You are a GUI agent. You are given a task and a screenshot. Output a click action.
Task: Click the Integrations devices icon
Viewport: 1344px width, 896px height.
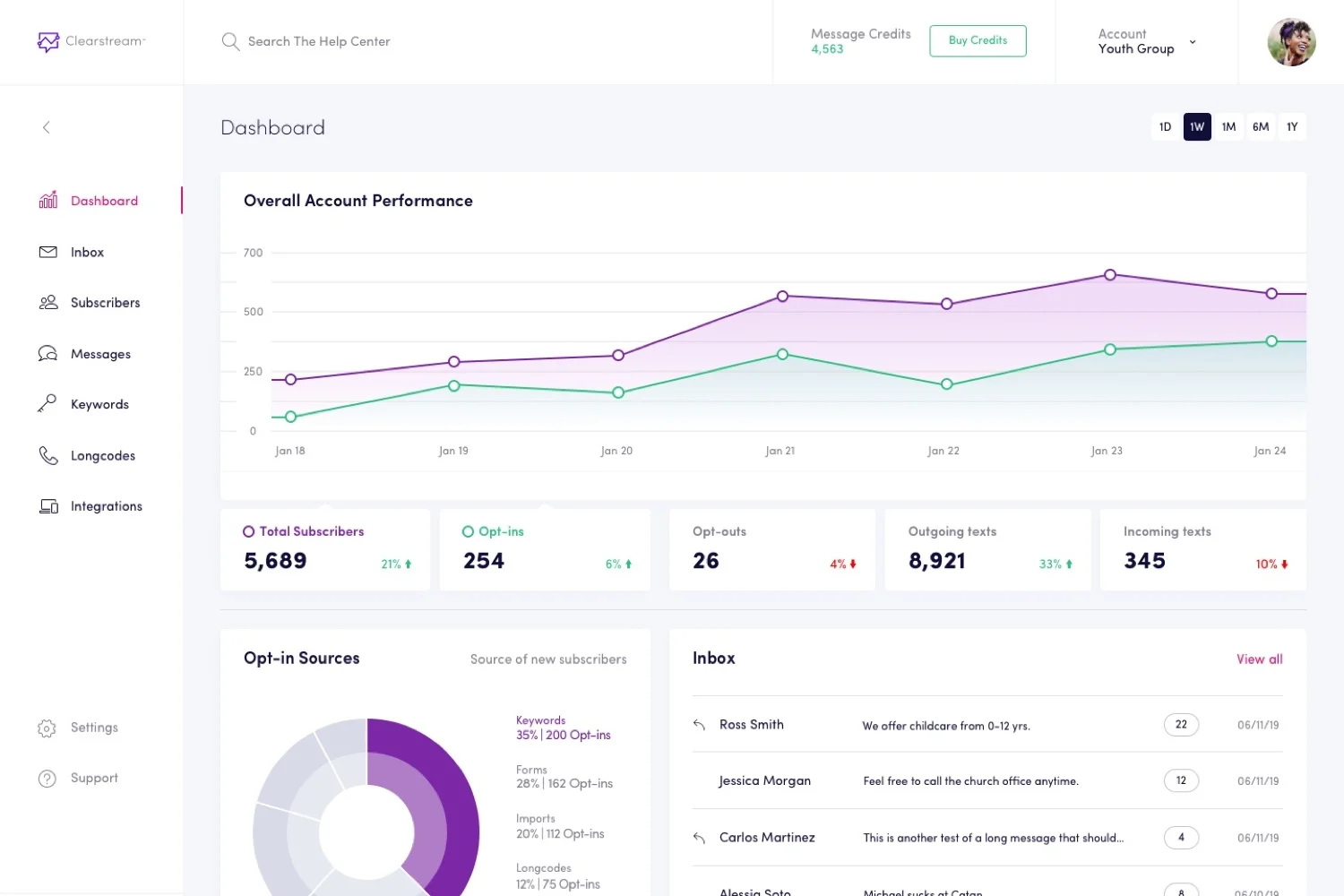click(x=48, y=506)
